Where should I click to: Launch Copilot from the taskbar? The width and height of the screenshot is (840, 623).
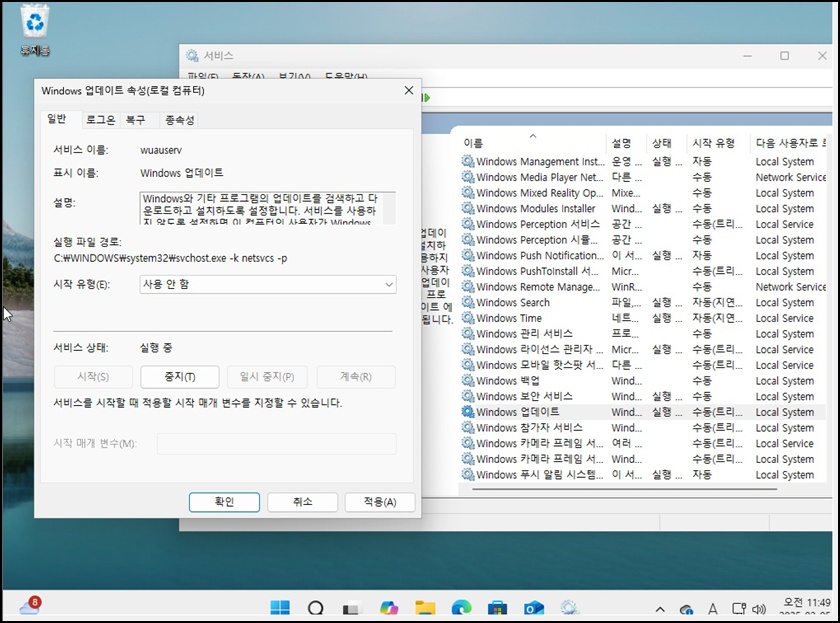click(x=389, y=608)
